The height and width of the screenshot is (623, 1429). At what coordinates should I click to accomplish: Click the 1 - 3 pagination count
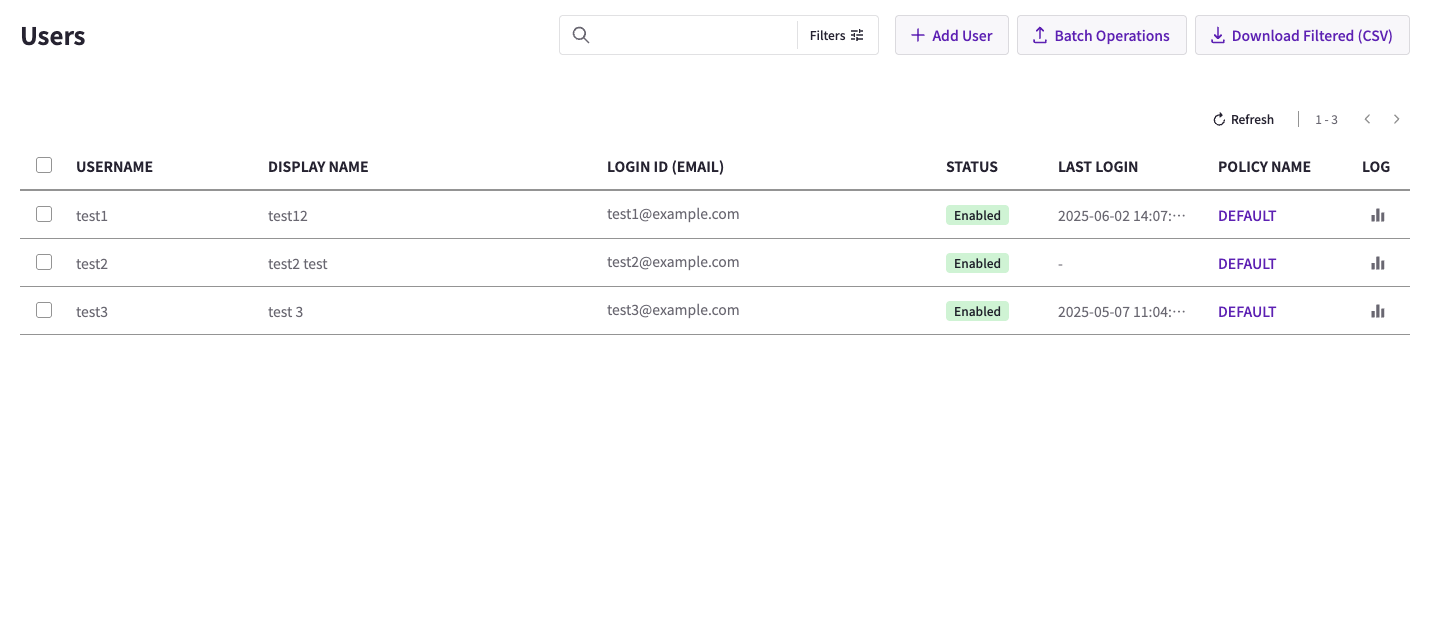pyautogui.click(x=1326, y=120)
